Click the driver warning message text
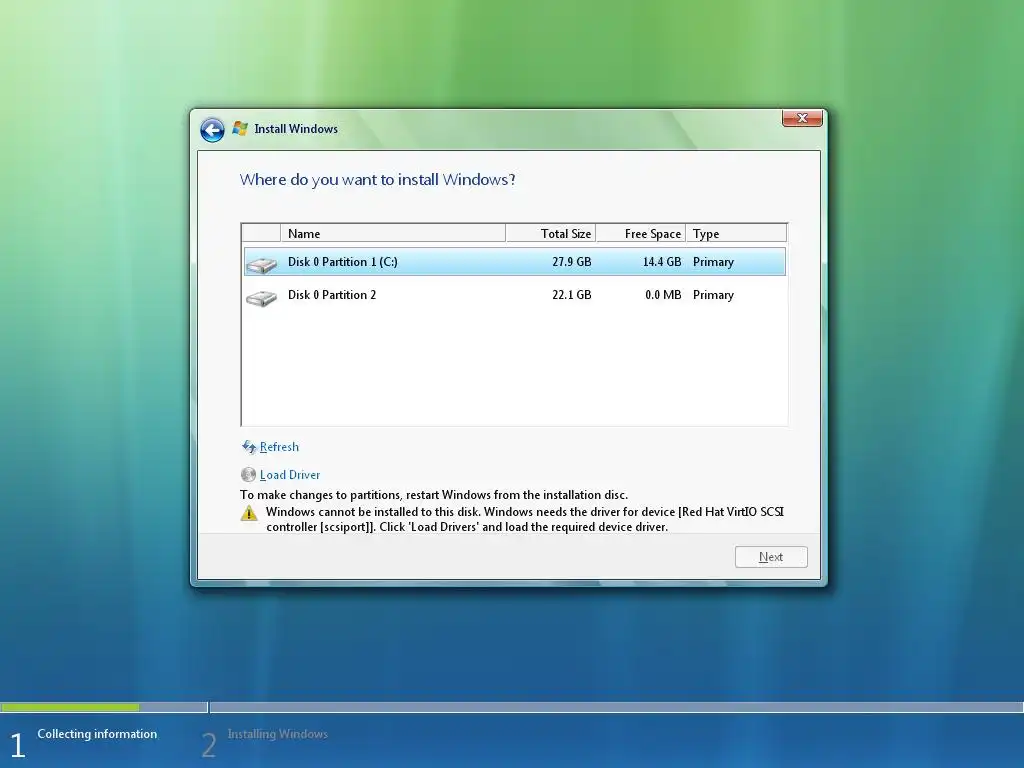This screenshot has width=1024, height=768. pos(525,519)
